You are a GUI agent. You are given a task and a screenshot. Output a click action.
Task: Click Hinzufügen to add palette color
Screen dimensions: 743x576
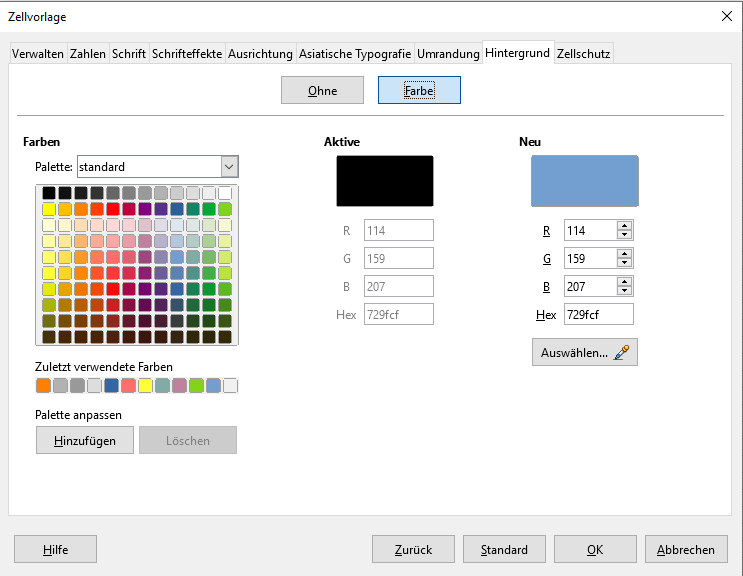(85, 440)
